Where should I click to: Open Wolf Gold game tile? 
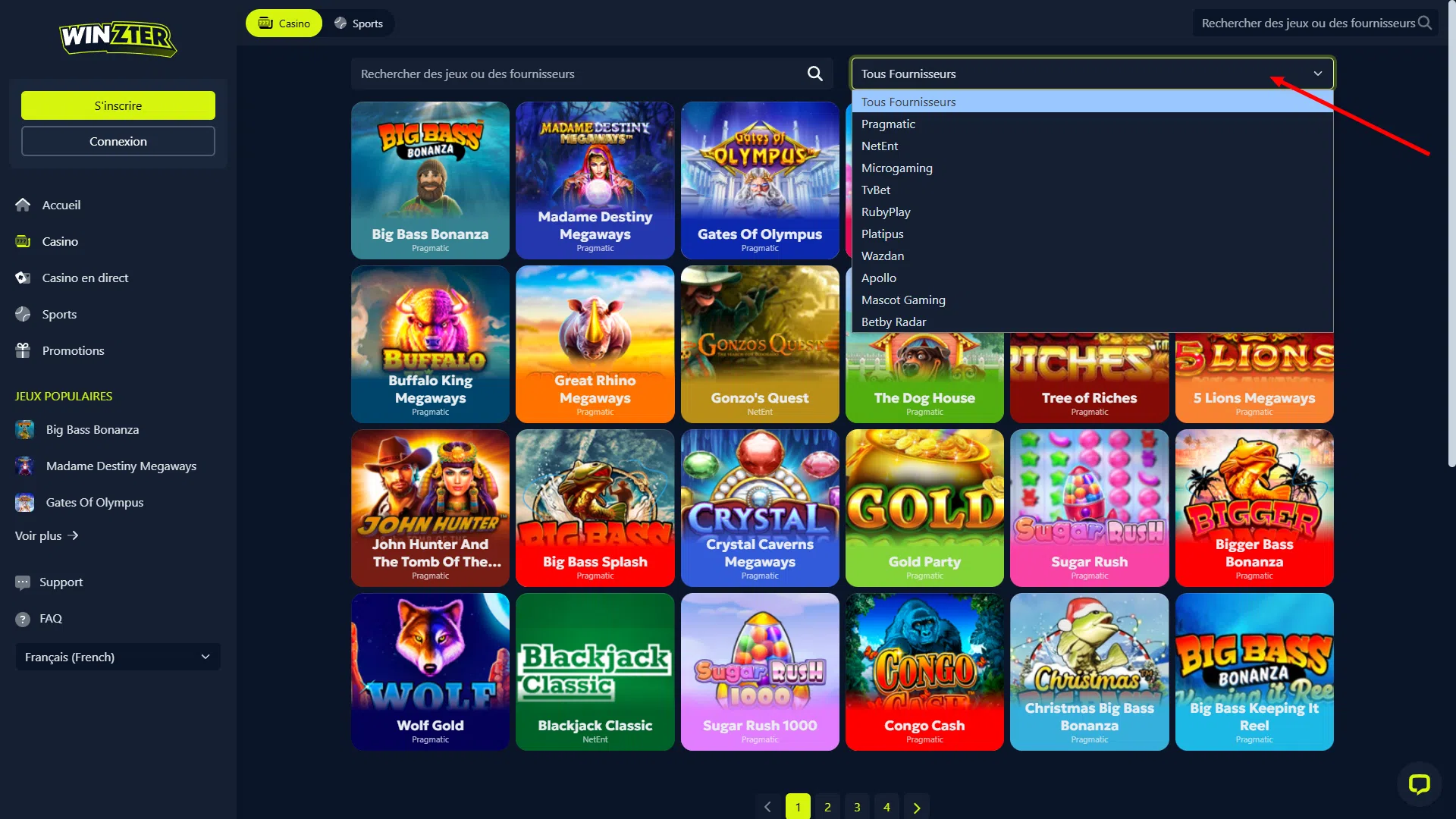point(430,672)
